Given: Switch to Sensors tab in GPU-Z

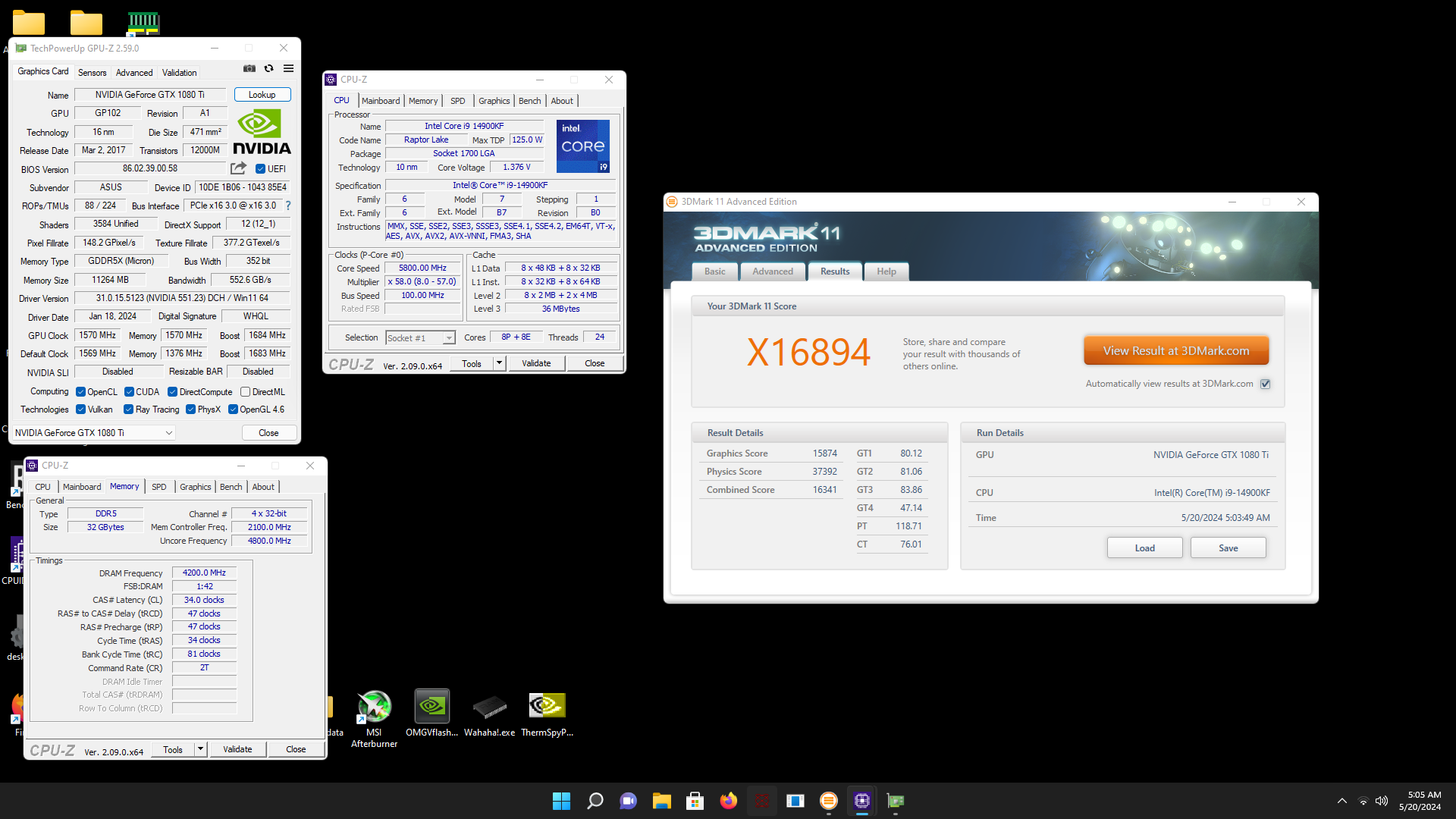Looking at the screenshot, I should tap(92, 73).
